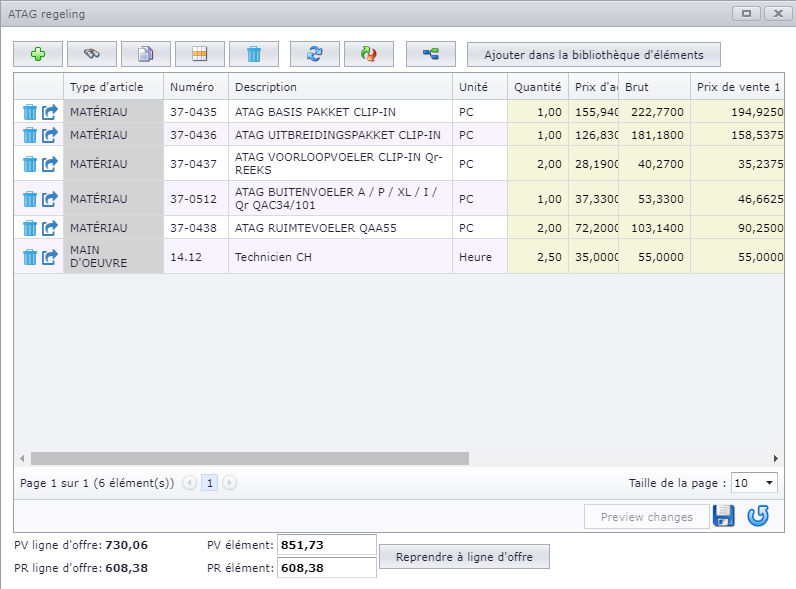Click sale price value 35,2375

[x=760, y=164]
